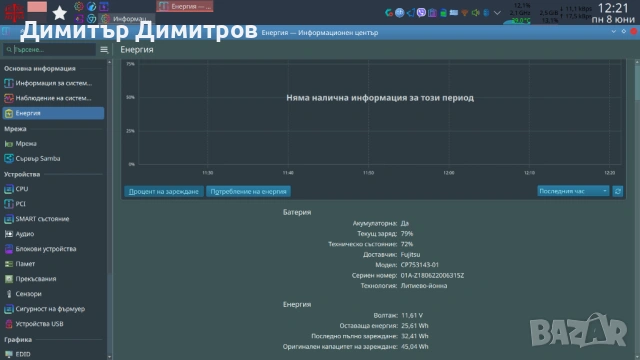
Task: Click the Технология value Литиево-йонна
Action: [x=424, y=286]
